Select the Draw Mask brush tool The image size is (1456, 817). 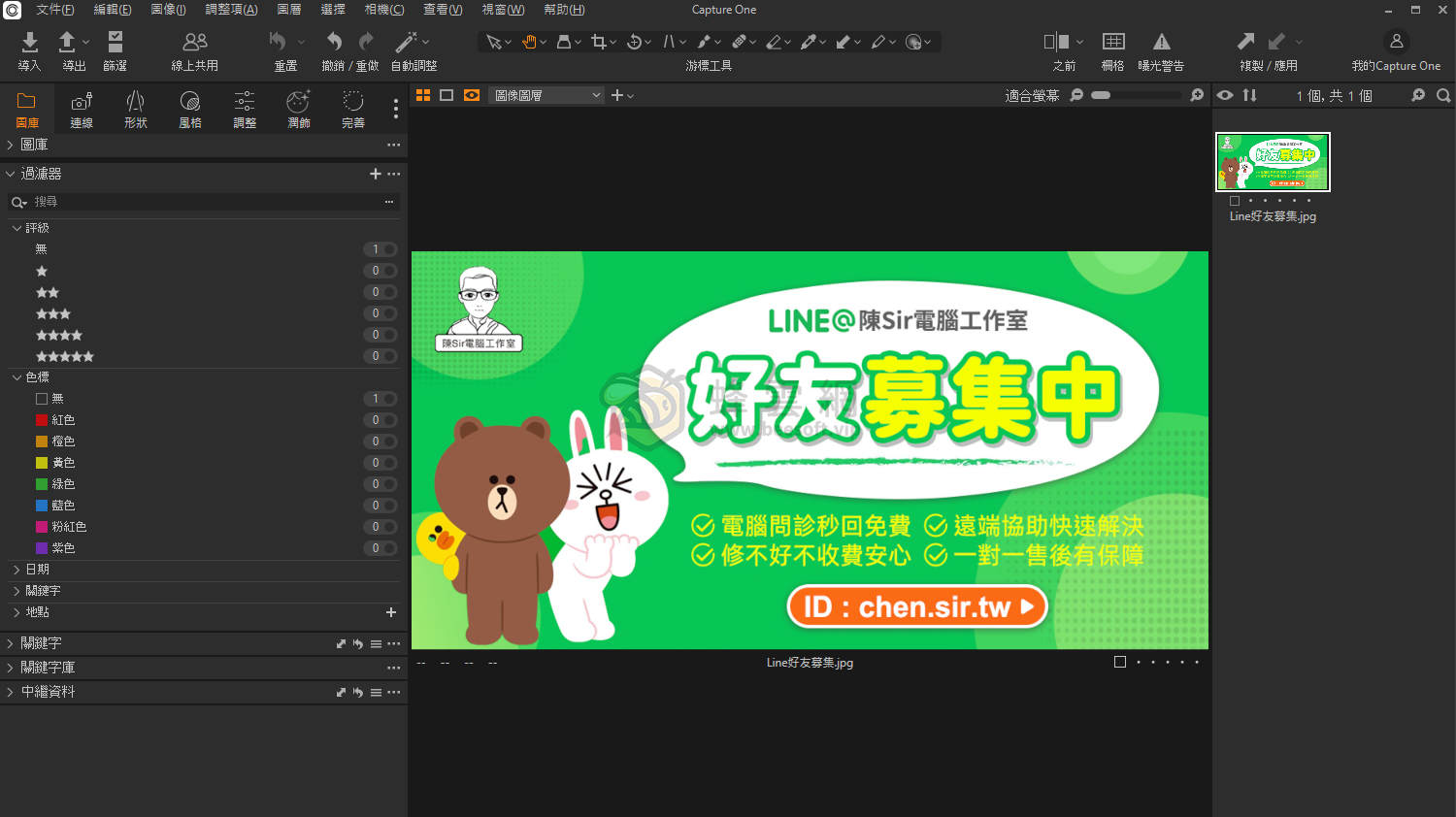(x=704, y=42)
